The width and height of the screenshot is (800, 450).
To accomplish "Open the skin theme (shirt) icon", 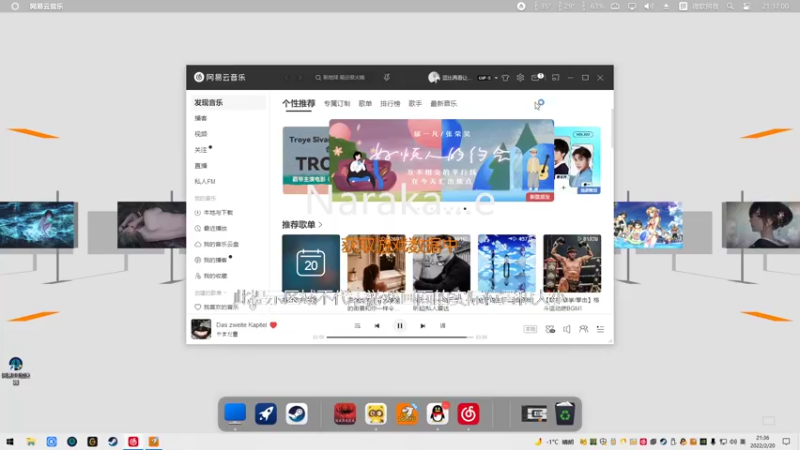I will point(505,78).
